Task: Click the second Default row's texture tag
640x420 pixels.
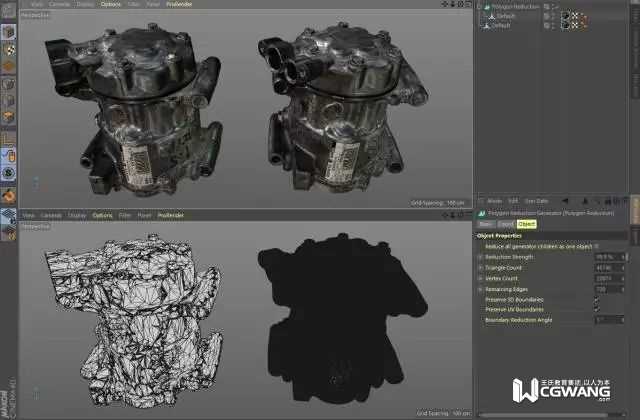Action: [566, 25]
